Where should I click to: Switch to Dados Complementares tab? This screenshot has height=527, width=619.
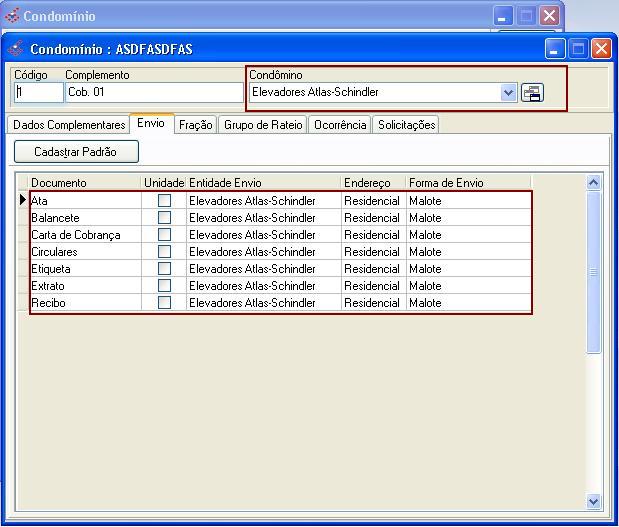[69, 125]
